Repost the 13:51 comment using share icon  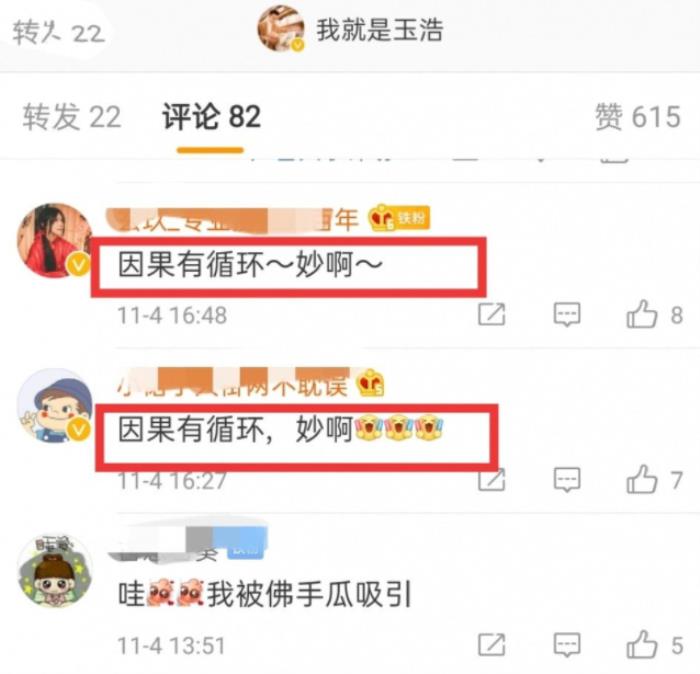(x=492, y=645)
